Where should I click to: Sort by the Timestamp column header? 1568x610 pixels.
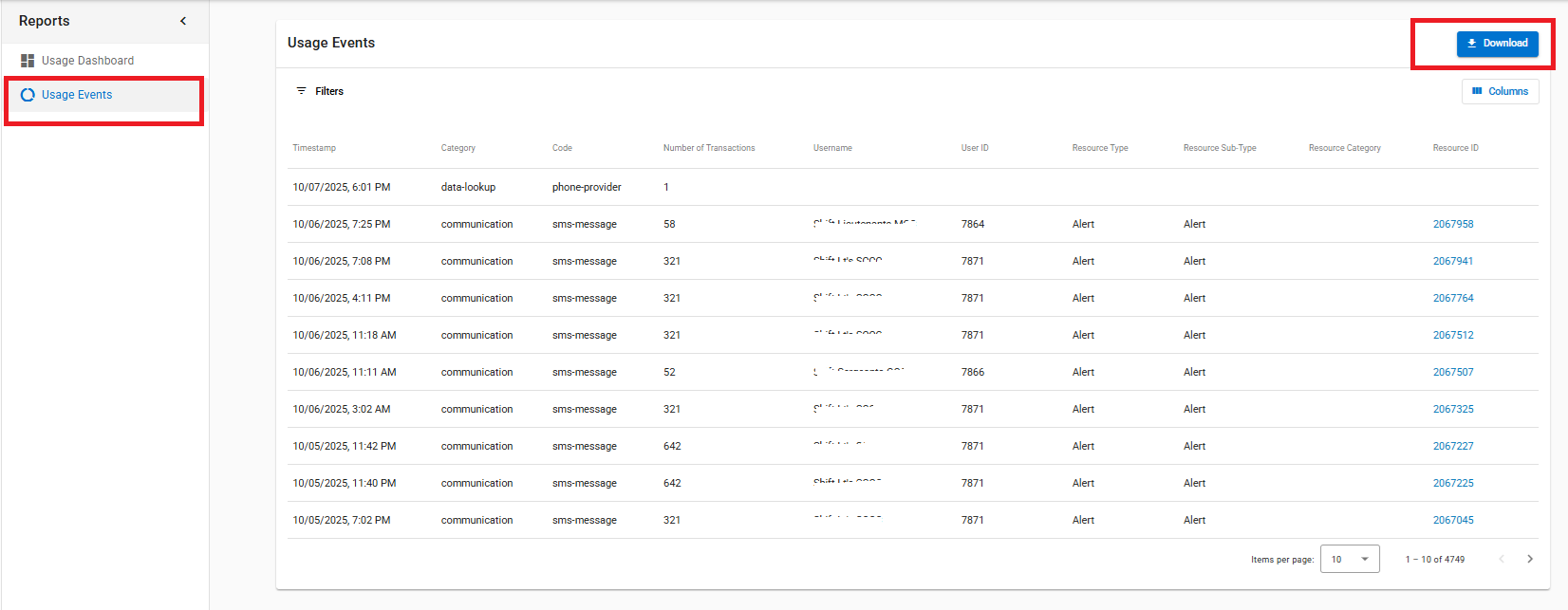(314, 148)
